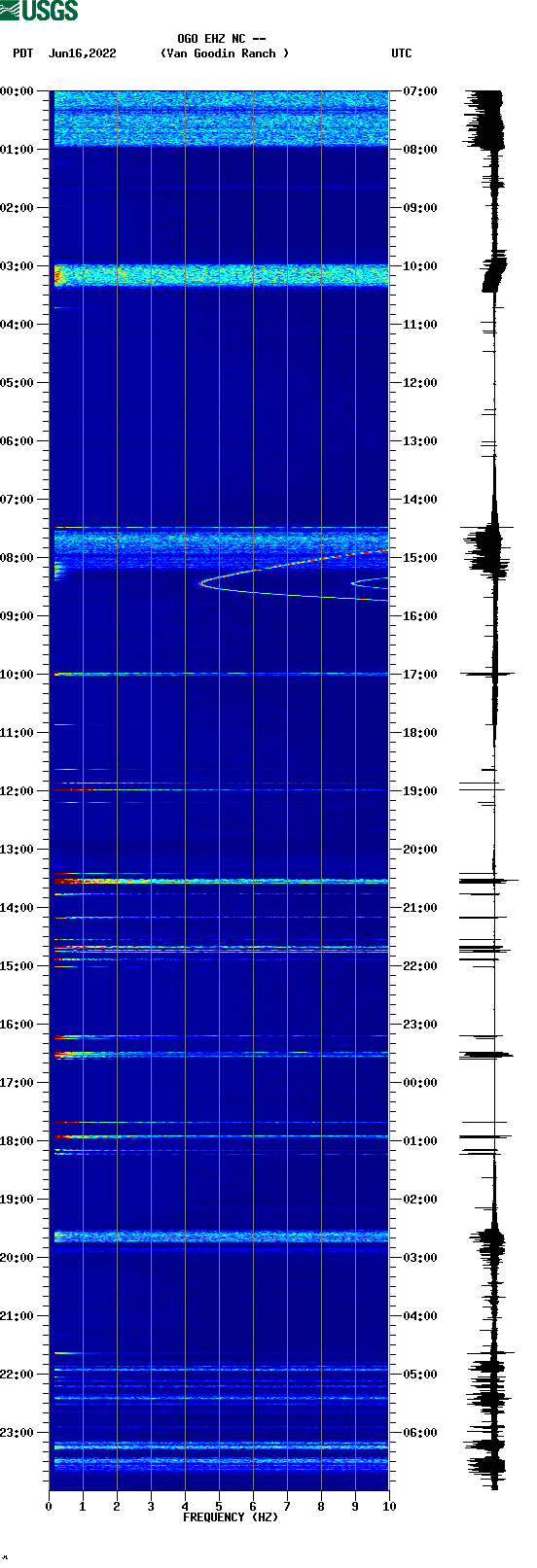This screenshot has height=1568, width=537.
Task: Click the 2 Hz frequency tick label
Action: 117,1507
